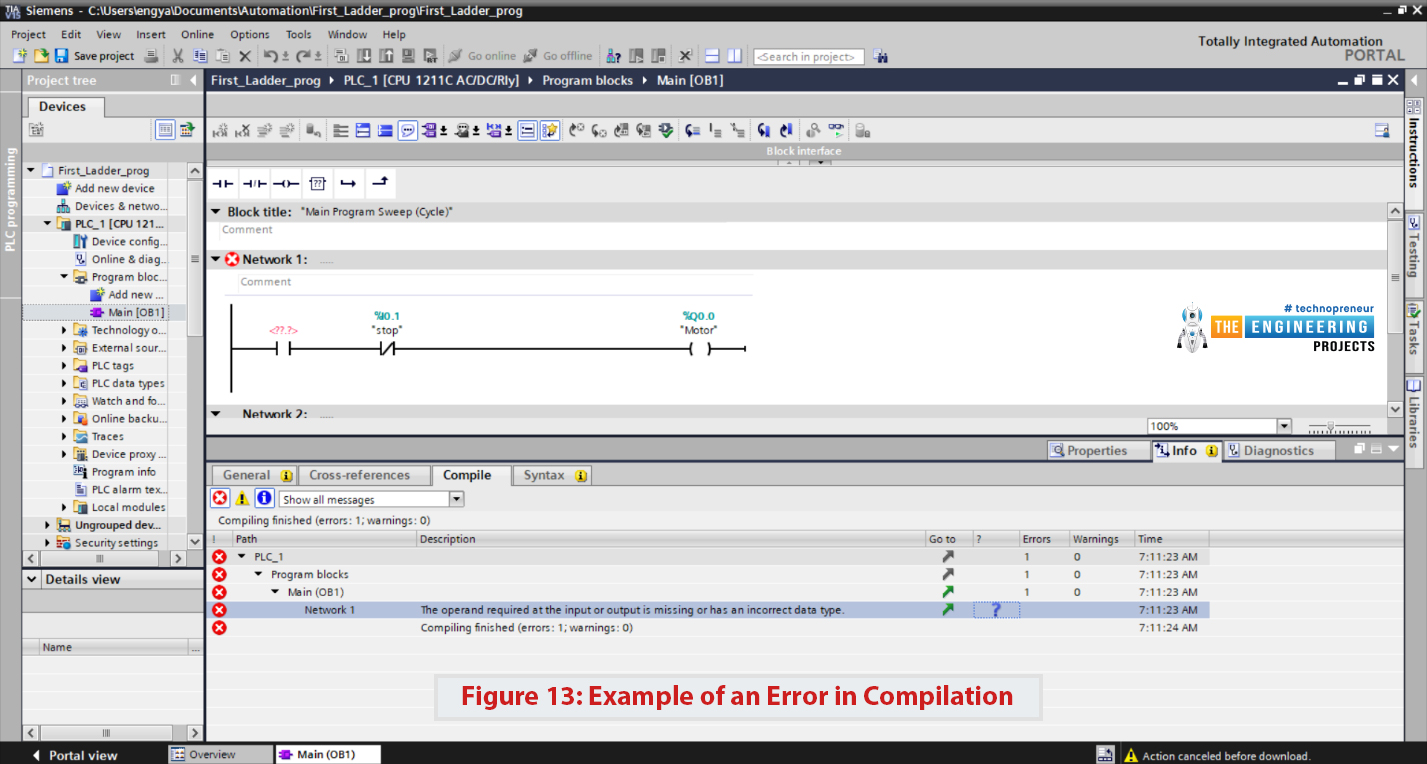Expand the PLC tags tree node

click(x=64, y=366)
